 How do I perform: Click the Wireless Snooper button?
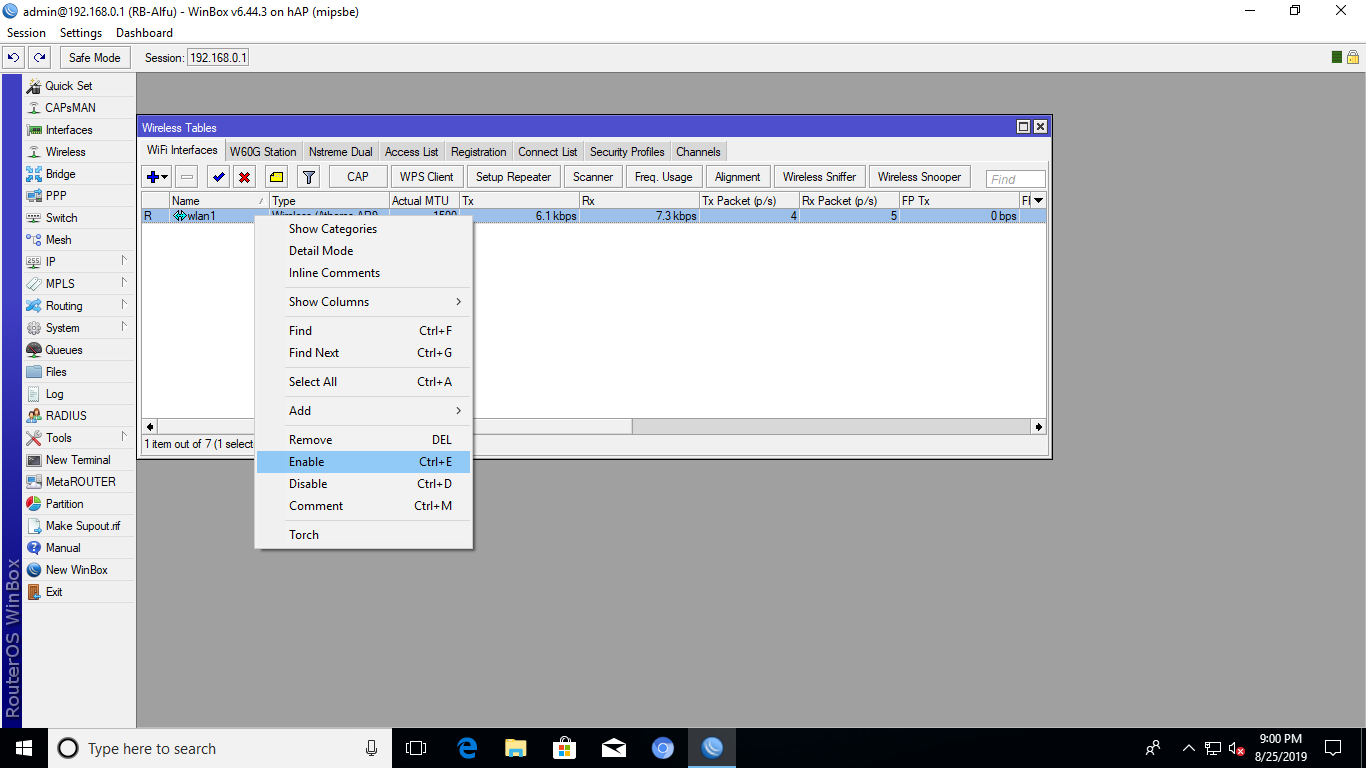tap(919, 177)
